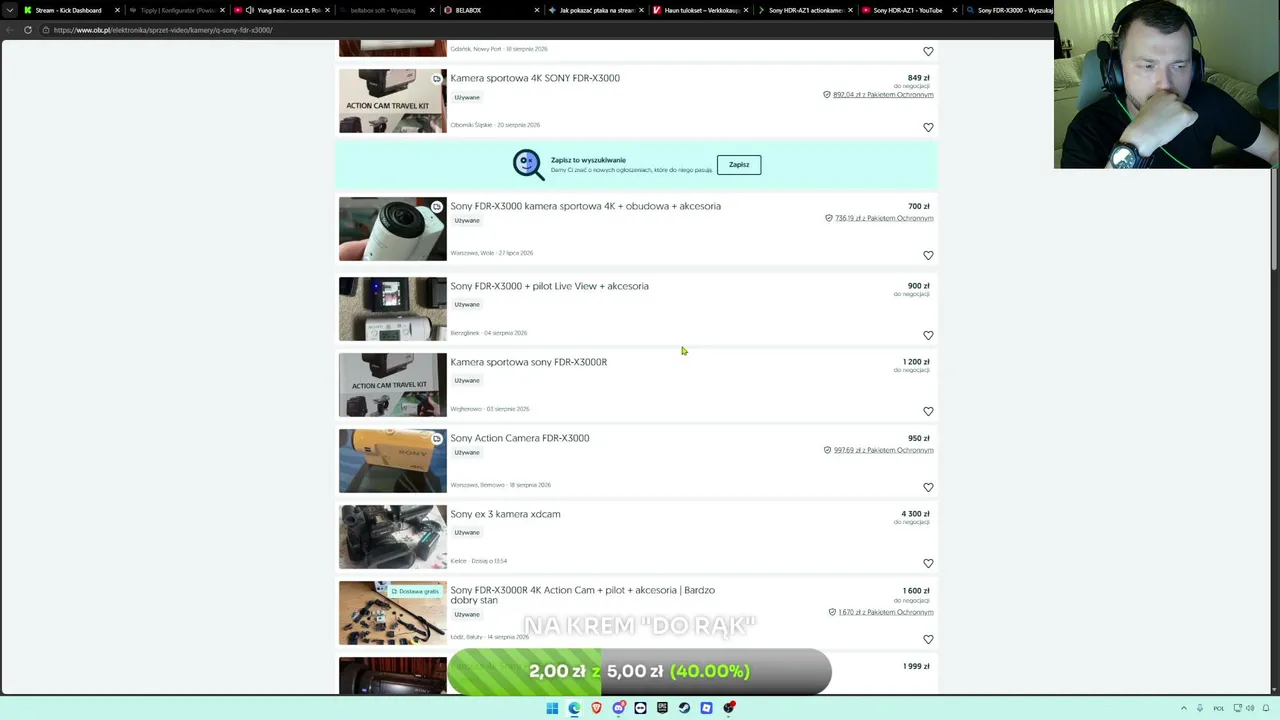
Task: Open the Sony ex 3 xdcam thumbnail
Action: coord(393,537)
